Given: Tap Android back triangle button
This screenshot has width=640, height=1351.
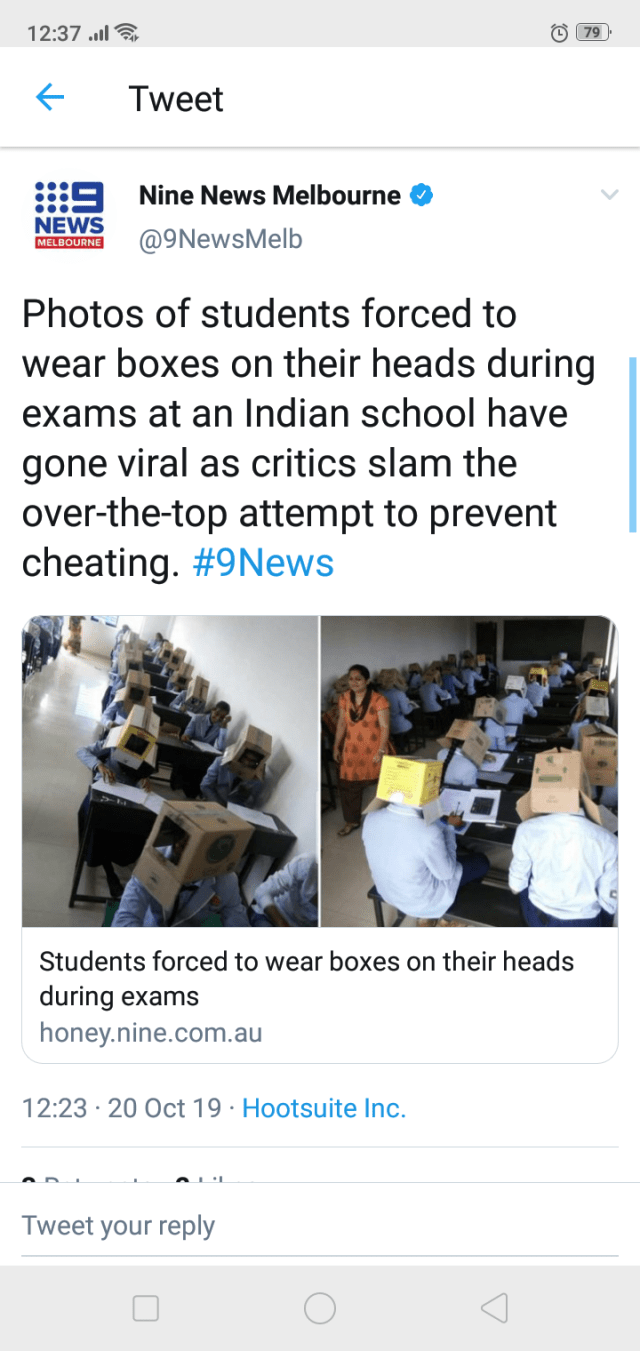Looking at the screenshot, I should click(494, 1308).
